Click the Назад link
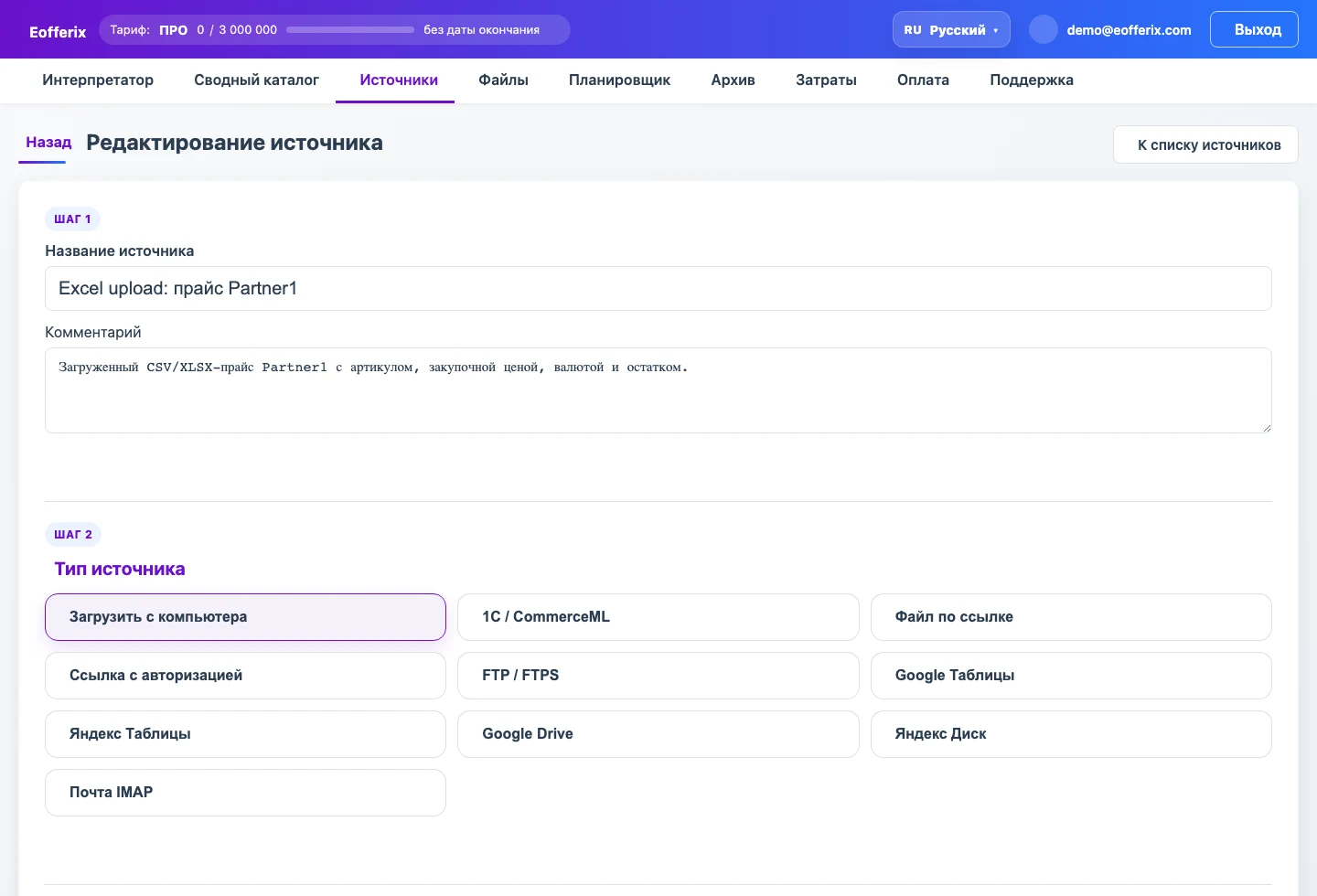Image resolution: width=1317 pixels, height=896 pixels. click(x=48, y=142)
